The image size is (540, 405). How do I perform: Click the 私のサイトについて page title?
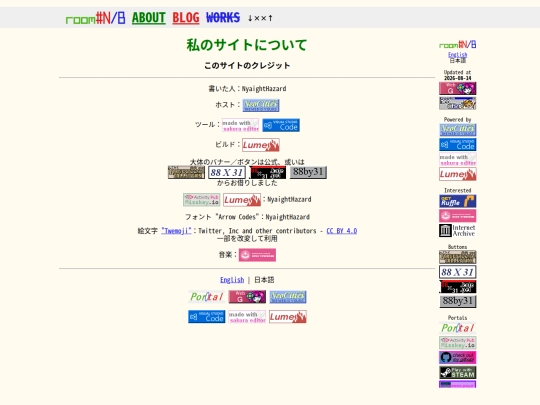tap(247, 45)
